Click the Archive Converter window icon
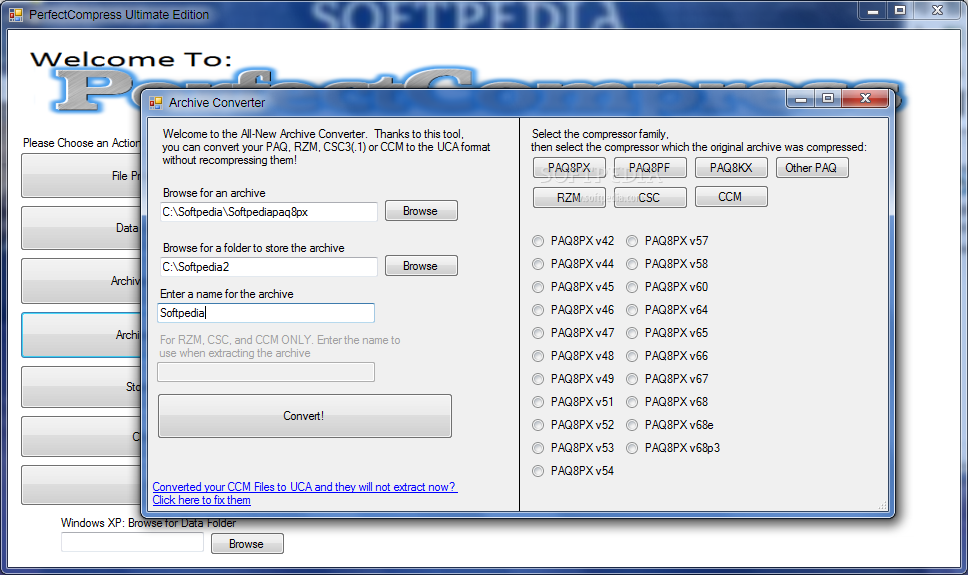The height and width of the screenshot is (575, 968). click(x=156, y=103)
